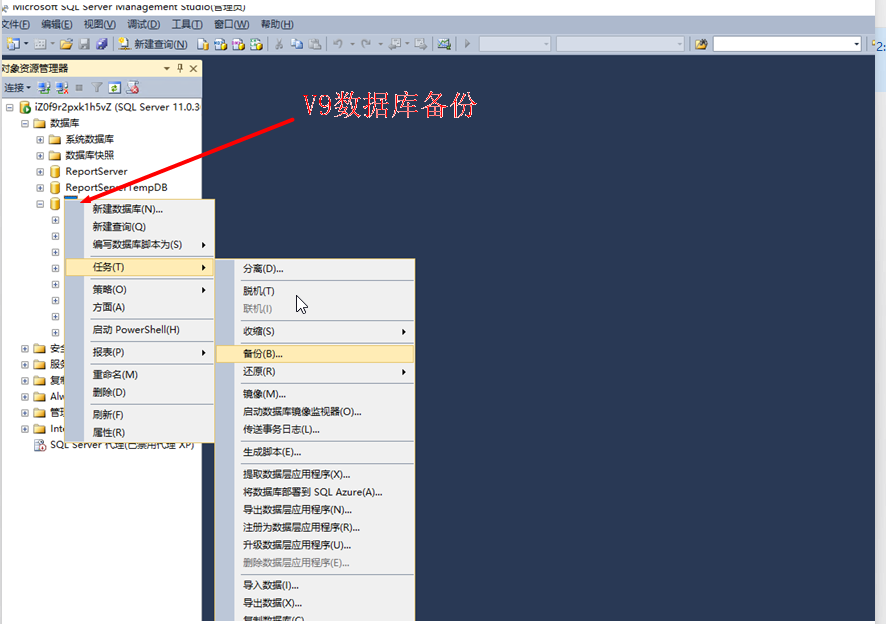Click the Disconnect icon in Object Explorer
The width and height of the screenshot is (886, 624).
tap(61, 88)
